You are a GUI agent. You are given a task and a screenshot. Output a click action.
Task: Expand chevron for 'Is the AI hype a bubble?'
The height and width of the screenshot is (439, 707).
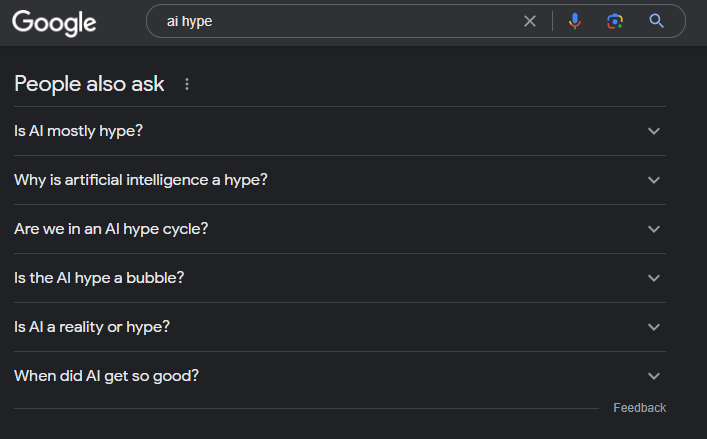tap(654, 278)
